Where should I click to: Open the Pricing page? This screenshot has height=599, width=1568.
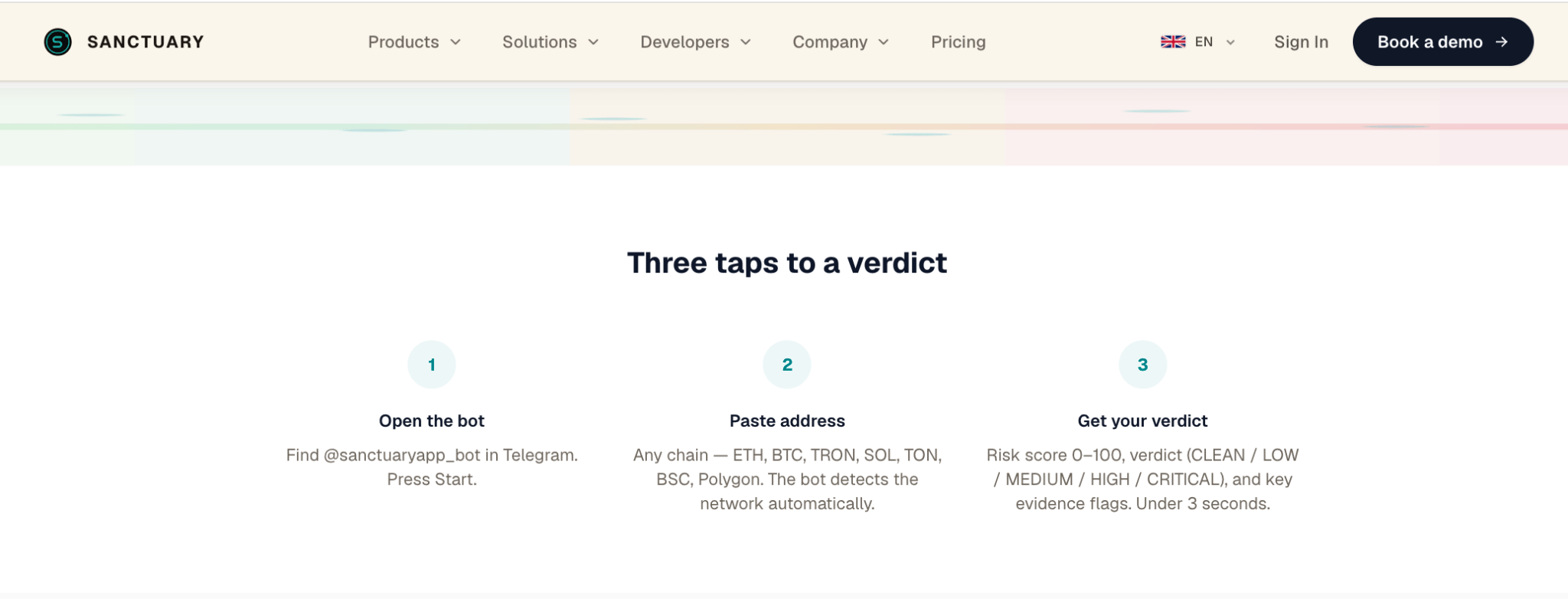point(958,42)
